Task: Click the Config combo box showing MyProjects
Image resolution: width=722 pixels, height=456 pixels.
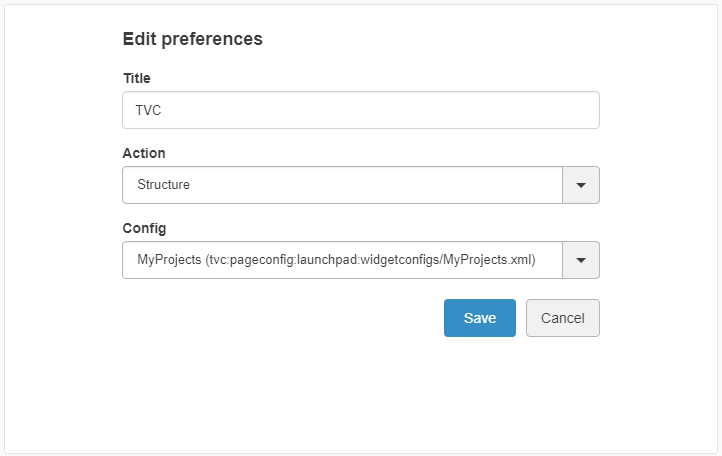Action: tap(342, 260)
